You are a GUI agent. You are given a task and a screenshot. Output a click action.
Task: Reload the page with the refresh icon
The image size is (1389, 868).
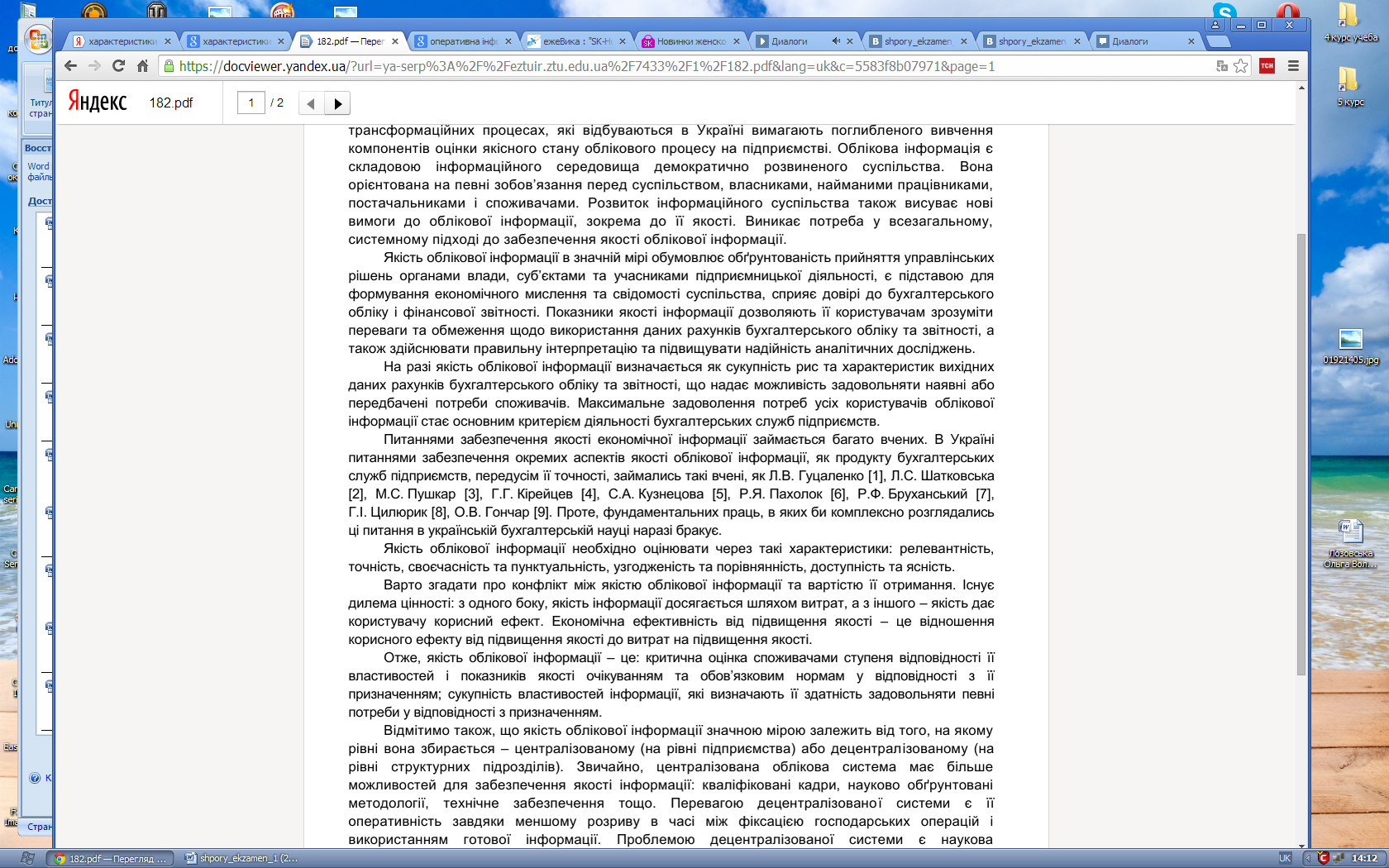tap(118, 66)
